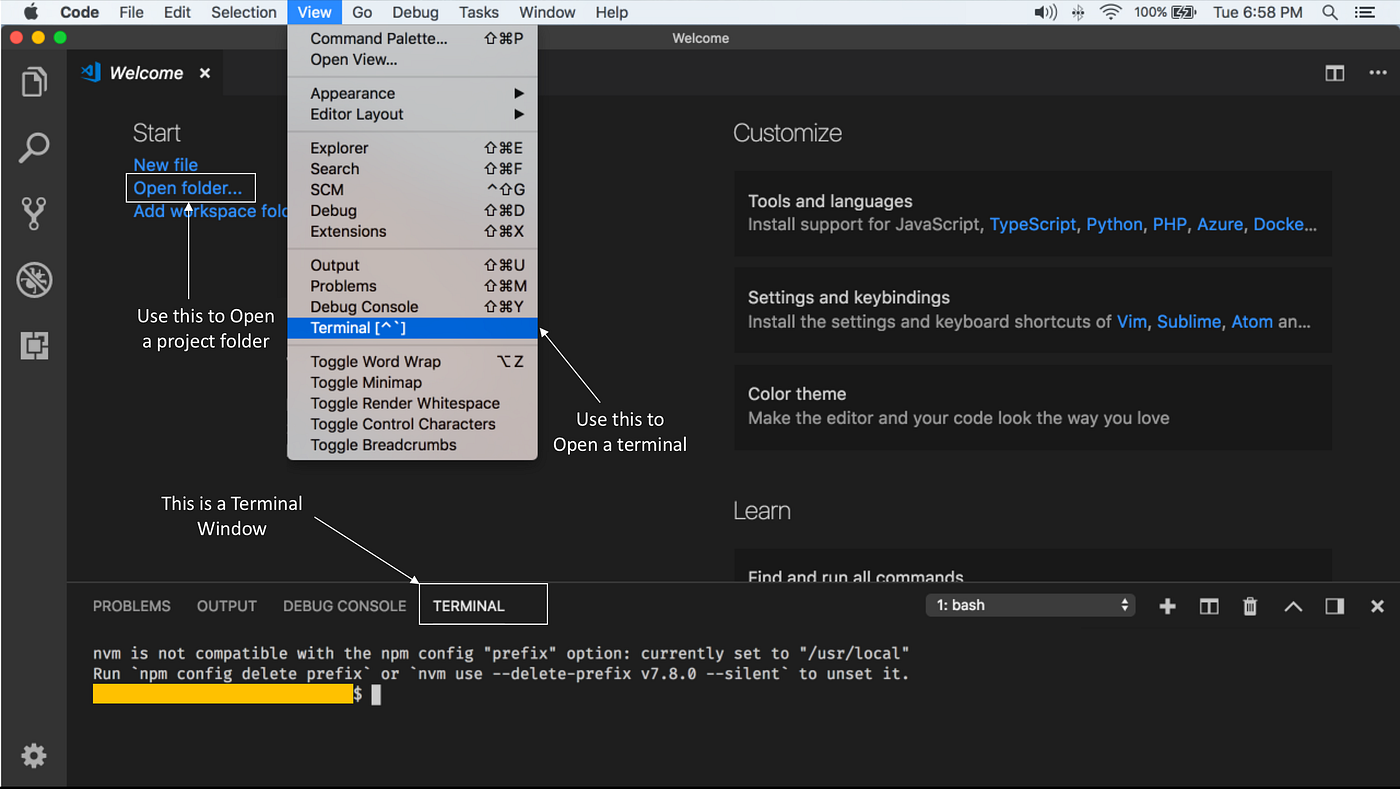This screenshot has height=789, width=1400.
Task: Click inside the terminal input prompt
Action: (x=378, y=694)
